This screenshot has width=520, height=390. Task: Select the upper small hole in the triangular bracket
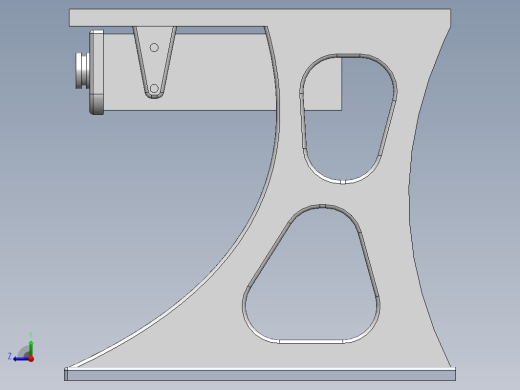coord(154,48)
